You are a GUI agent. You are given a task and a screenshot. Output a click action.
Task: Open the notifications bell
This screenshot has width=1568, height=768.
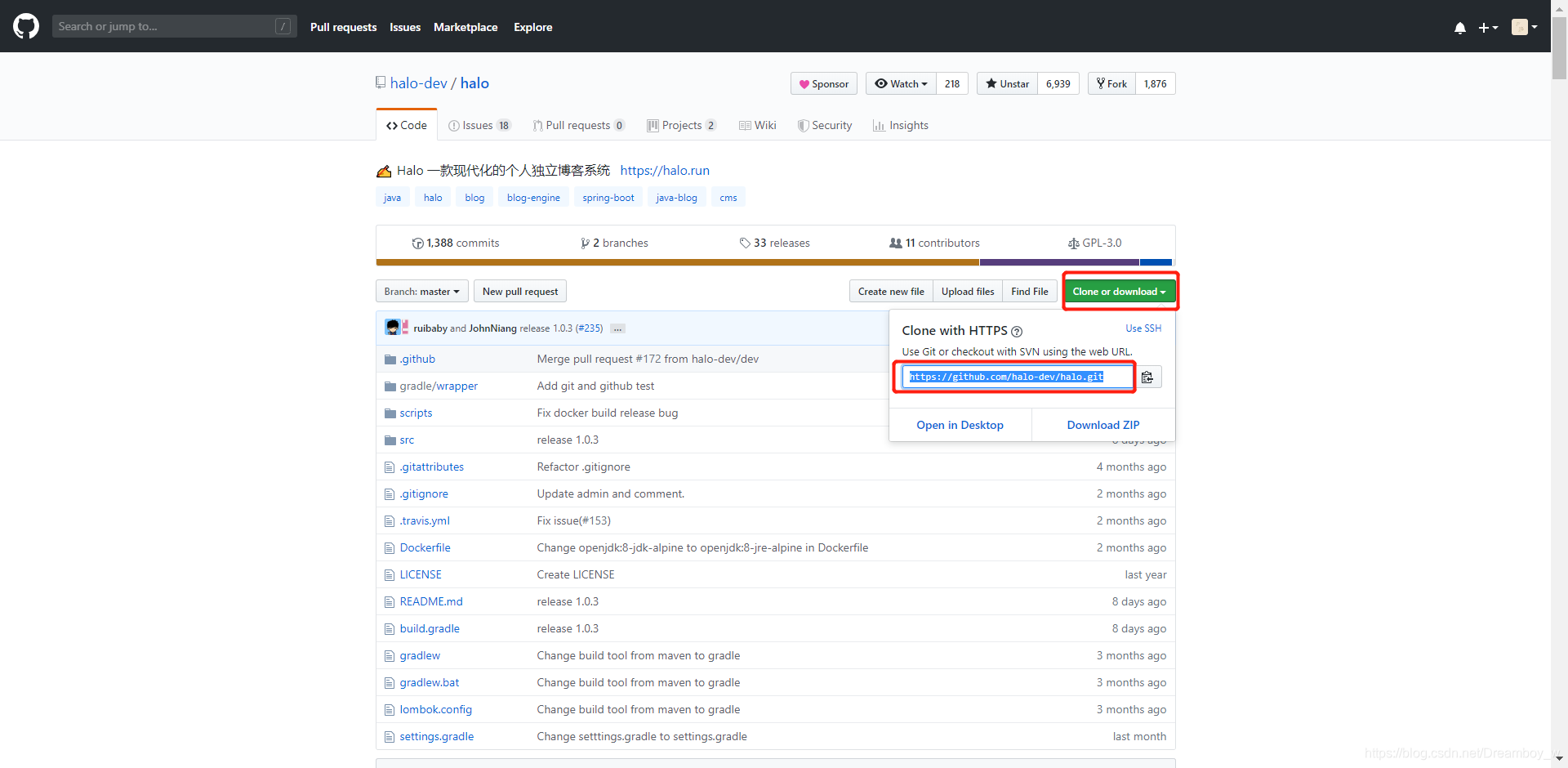pos(1460,28)
